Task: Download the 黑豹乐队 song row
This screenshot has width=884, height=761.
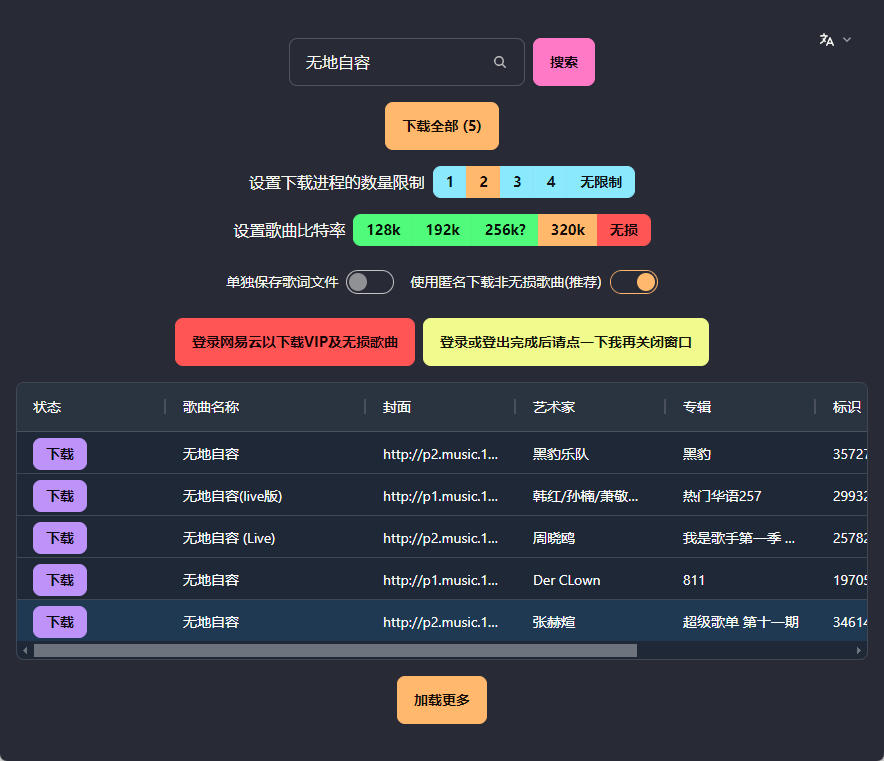Action: coord(60,454)
